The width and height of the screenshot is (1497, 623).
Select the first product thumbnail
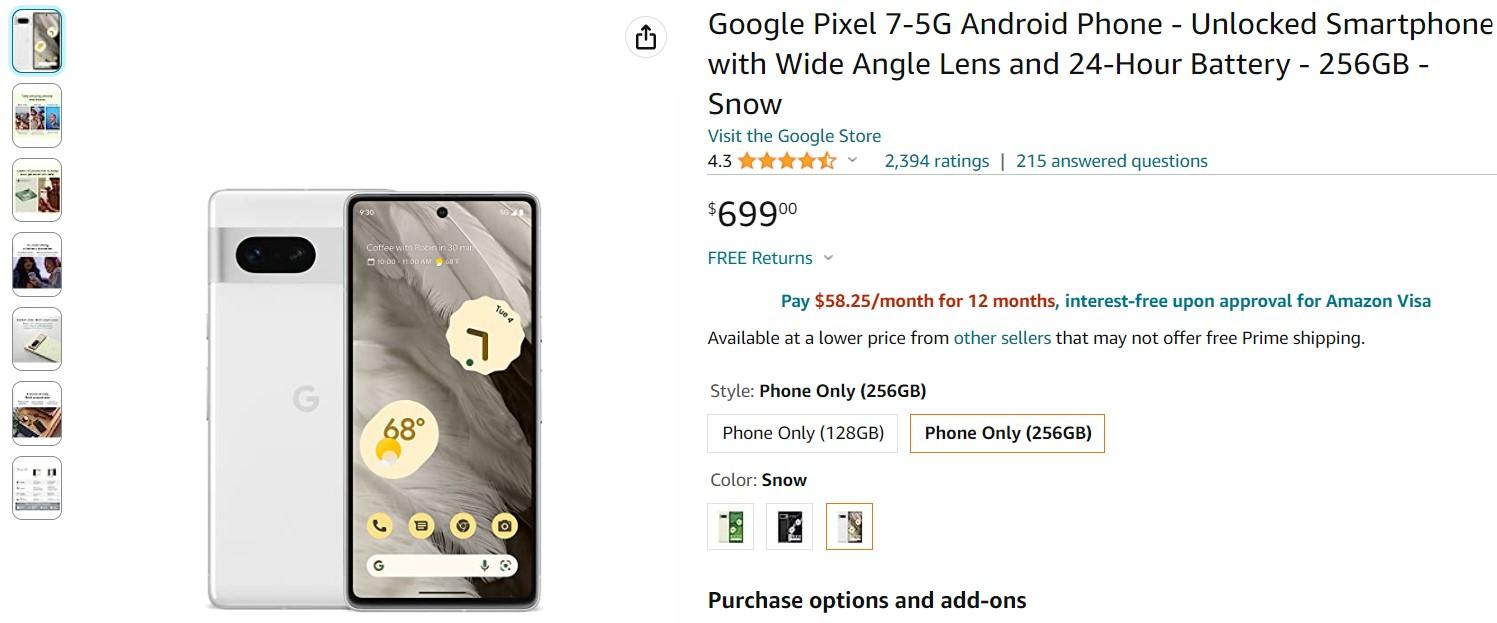tap(37, 41)
